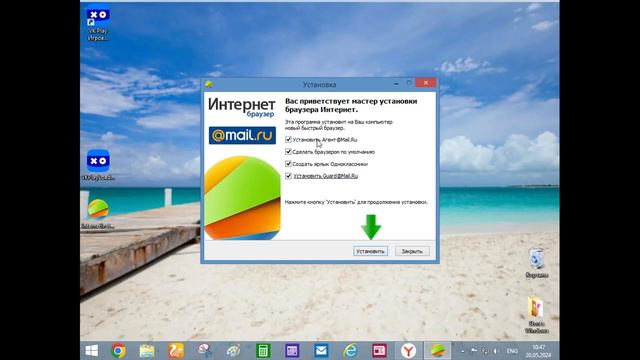Launch UC Browser from taskbar
Screen dimensions: 640x360
[176, 351]
